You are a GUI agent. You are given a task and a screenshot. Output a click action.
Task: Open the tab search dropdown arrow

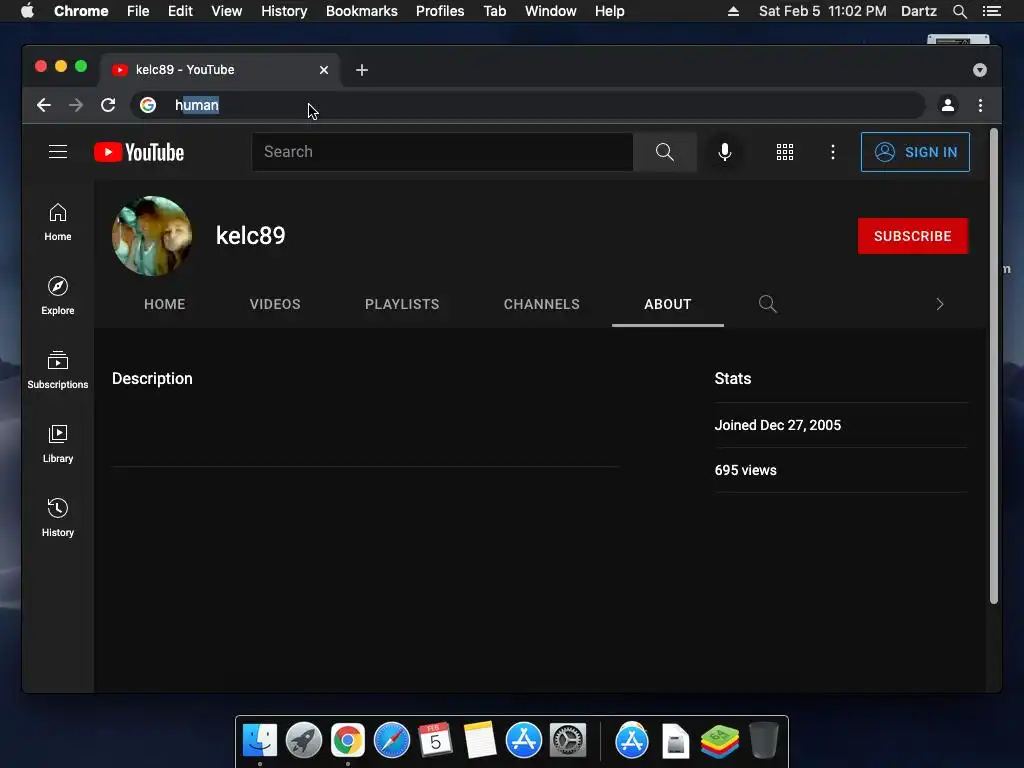[x=980, y=70]
